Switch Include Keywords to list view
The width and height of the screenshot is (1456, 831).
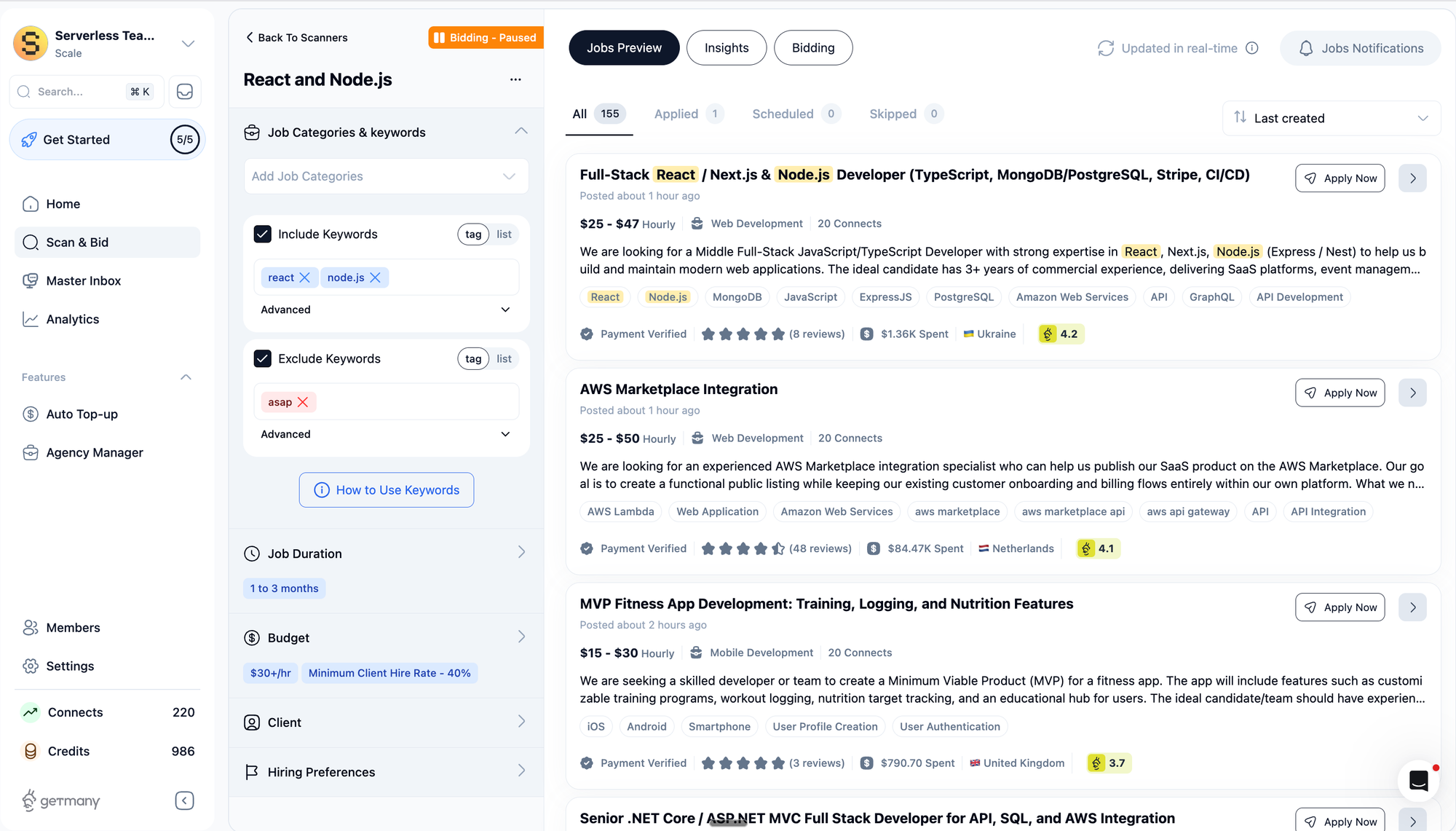(504, 234)
